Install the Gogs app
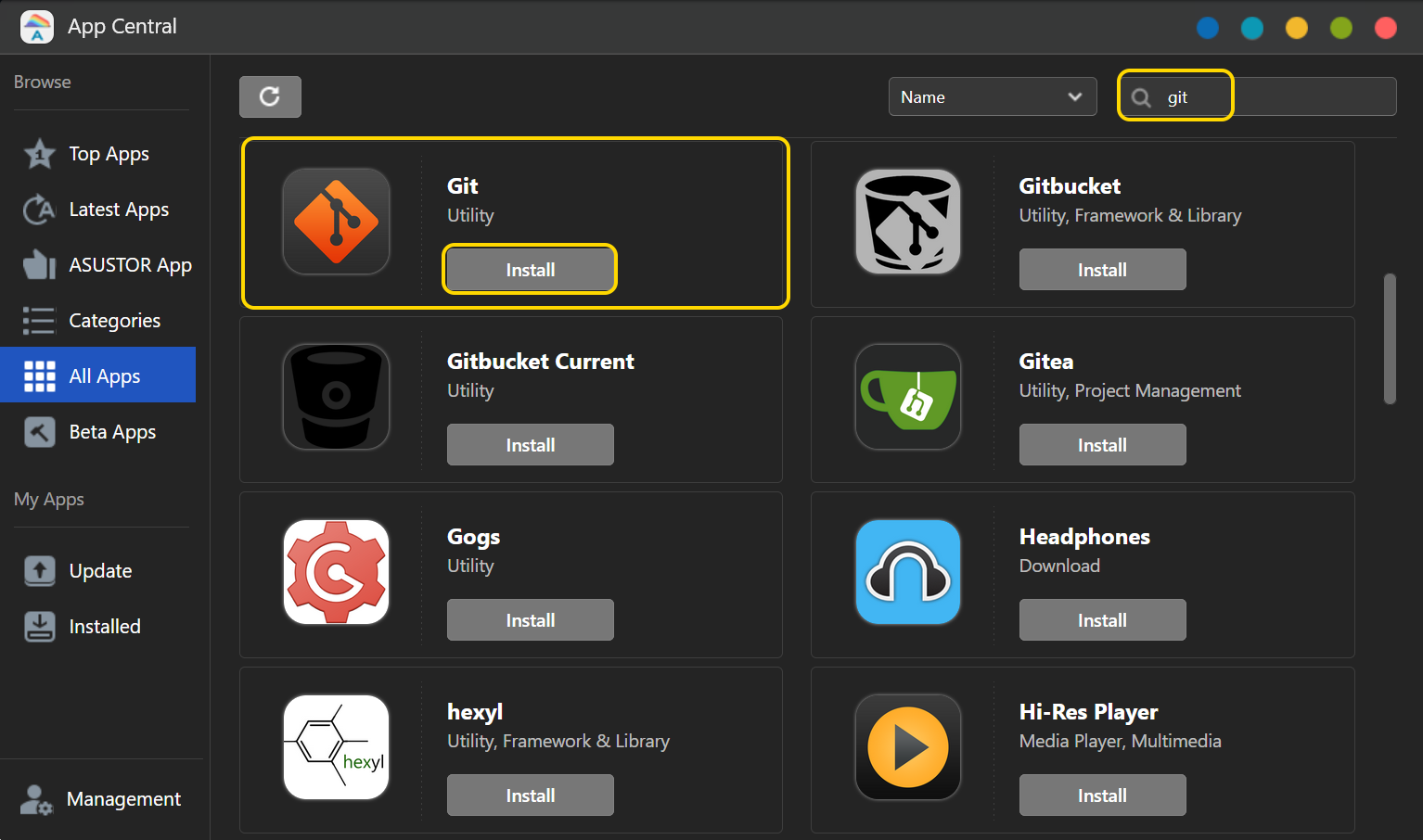The height and width of the screenshot is (840, 1423). pos(530,620)
